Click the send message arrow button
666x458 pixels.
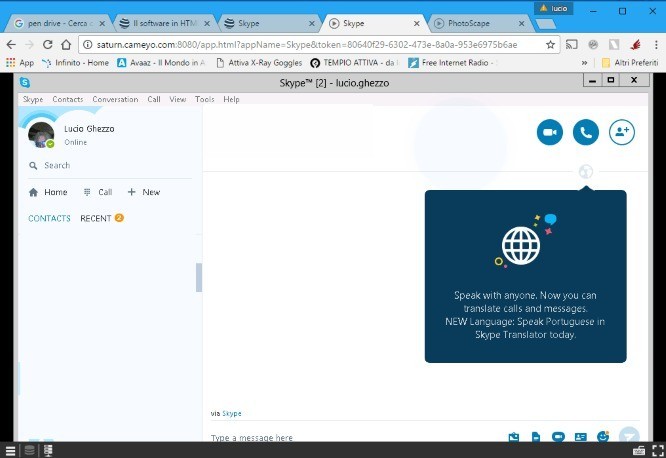629,436
